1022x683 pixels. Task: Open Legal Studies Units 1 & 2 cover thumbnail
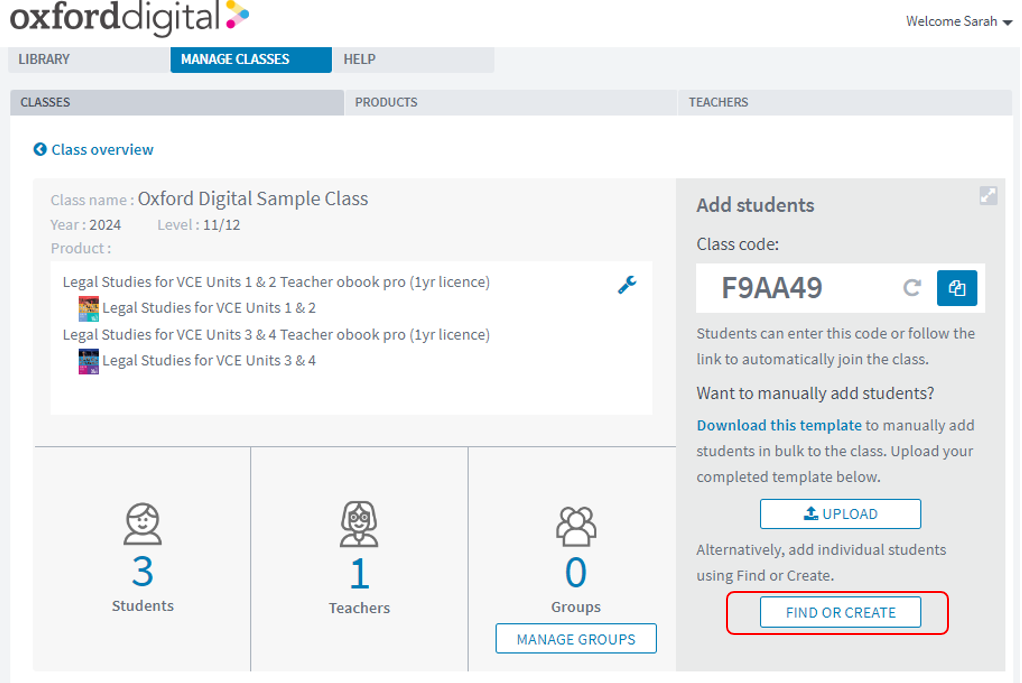click(89, 308)
